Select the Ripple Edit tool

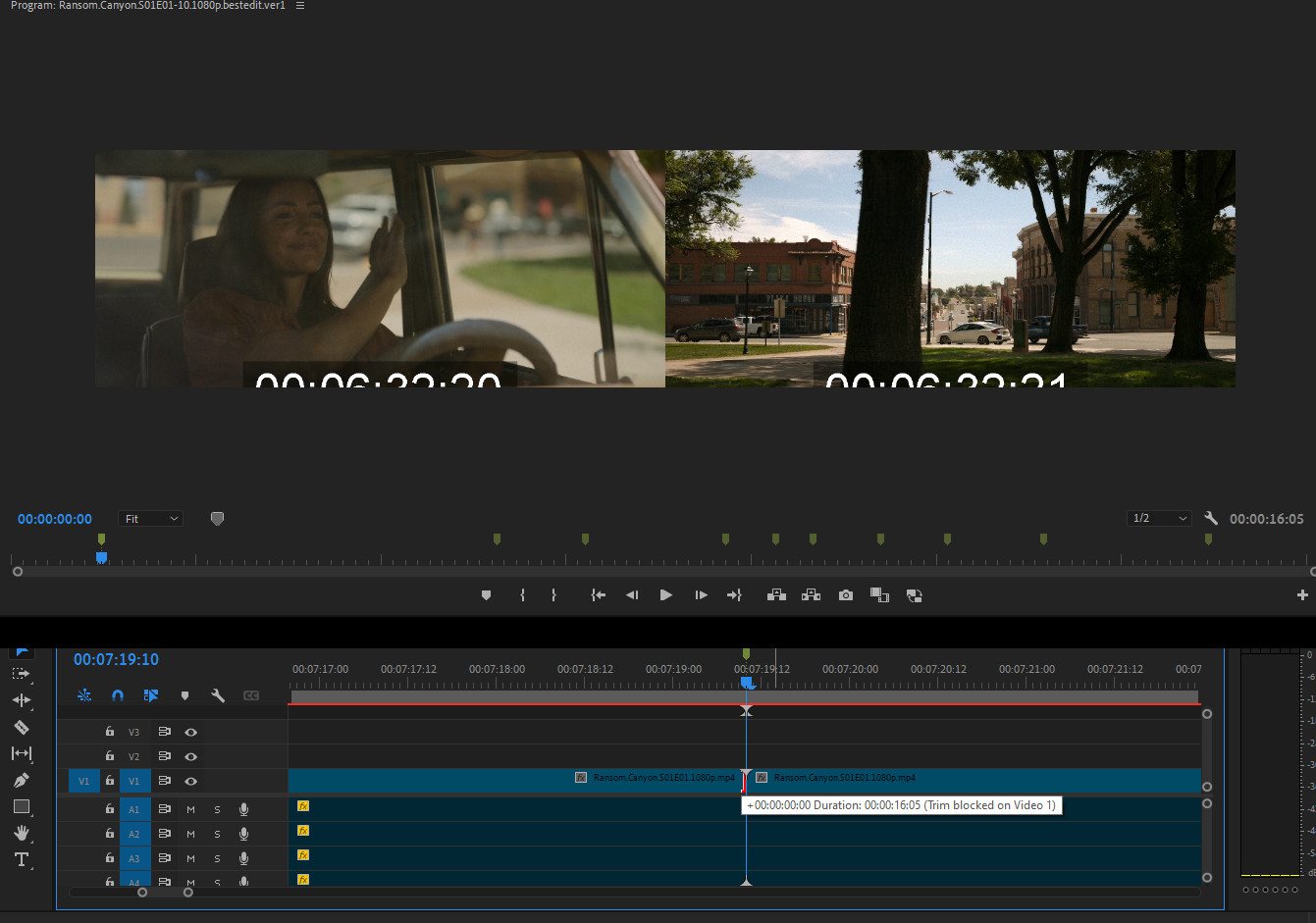click(x=21, y=700)
